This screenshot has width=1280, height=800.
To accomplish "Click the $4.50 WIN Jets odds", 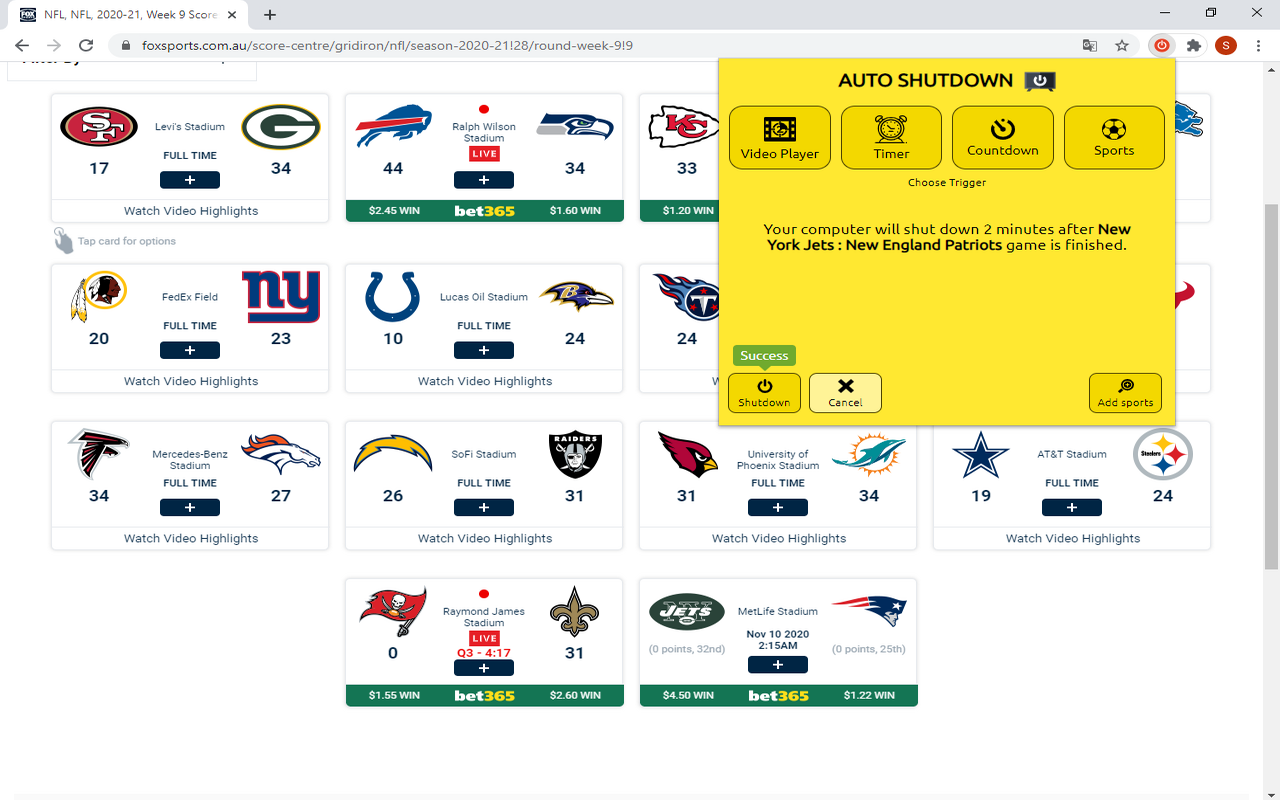I will click(688, 695).
